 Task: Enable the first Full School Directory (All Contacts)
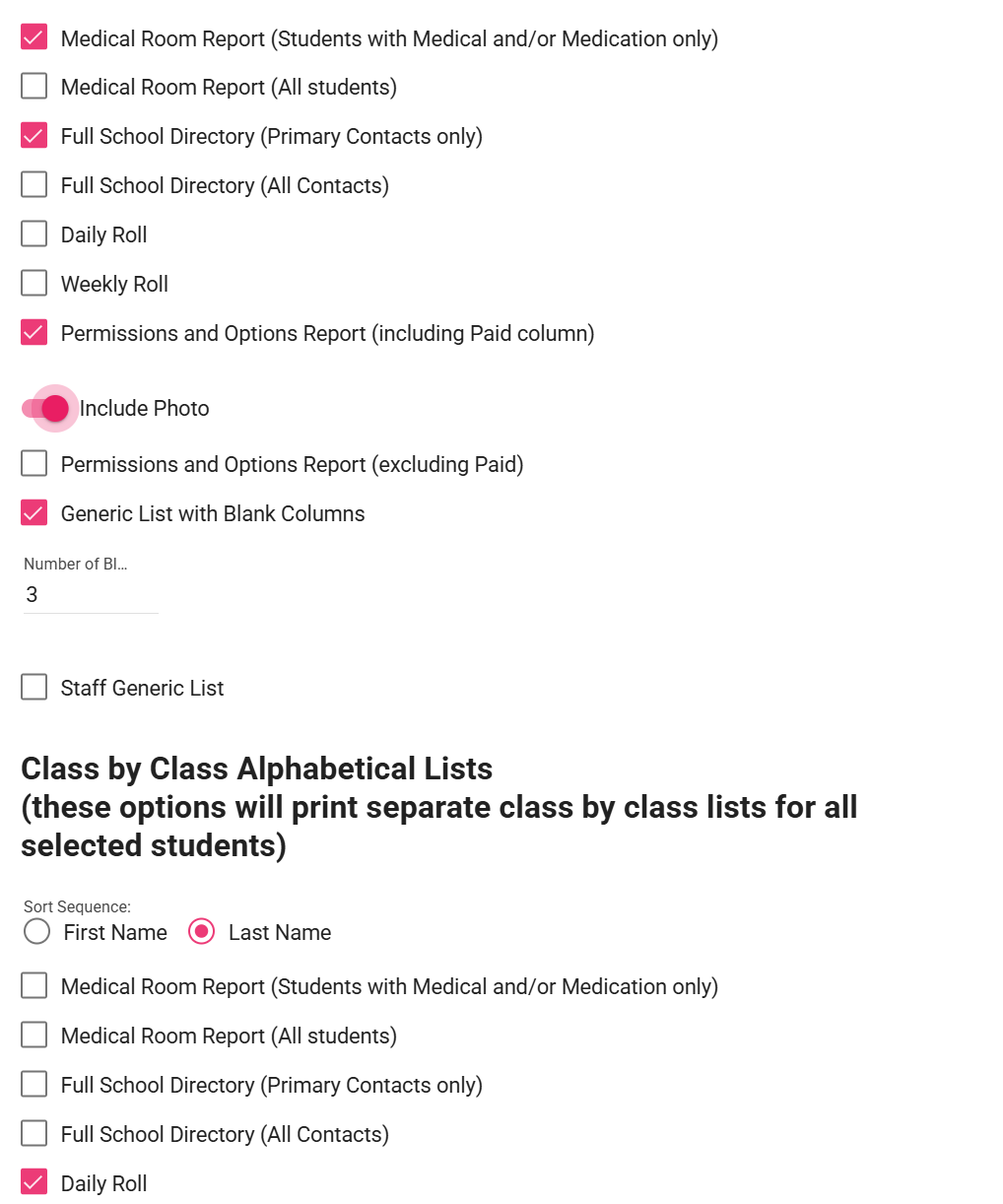coord(34,185)
